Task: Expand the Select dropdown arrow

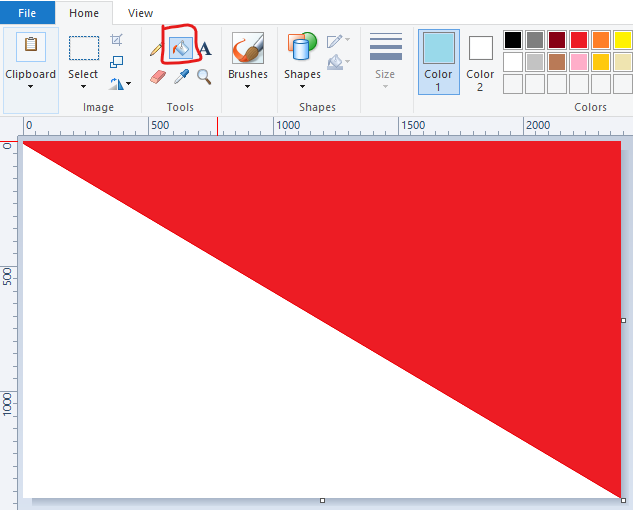Action: tap(83, 86)
